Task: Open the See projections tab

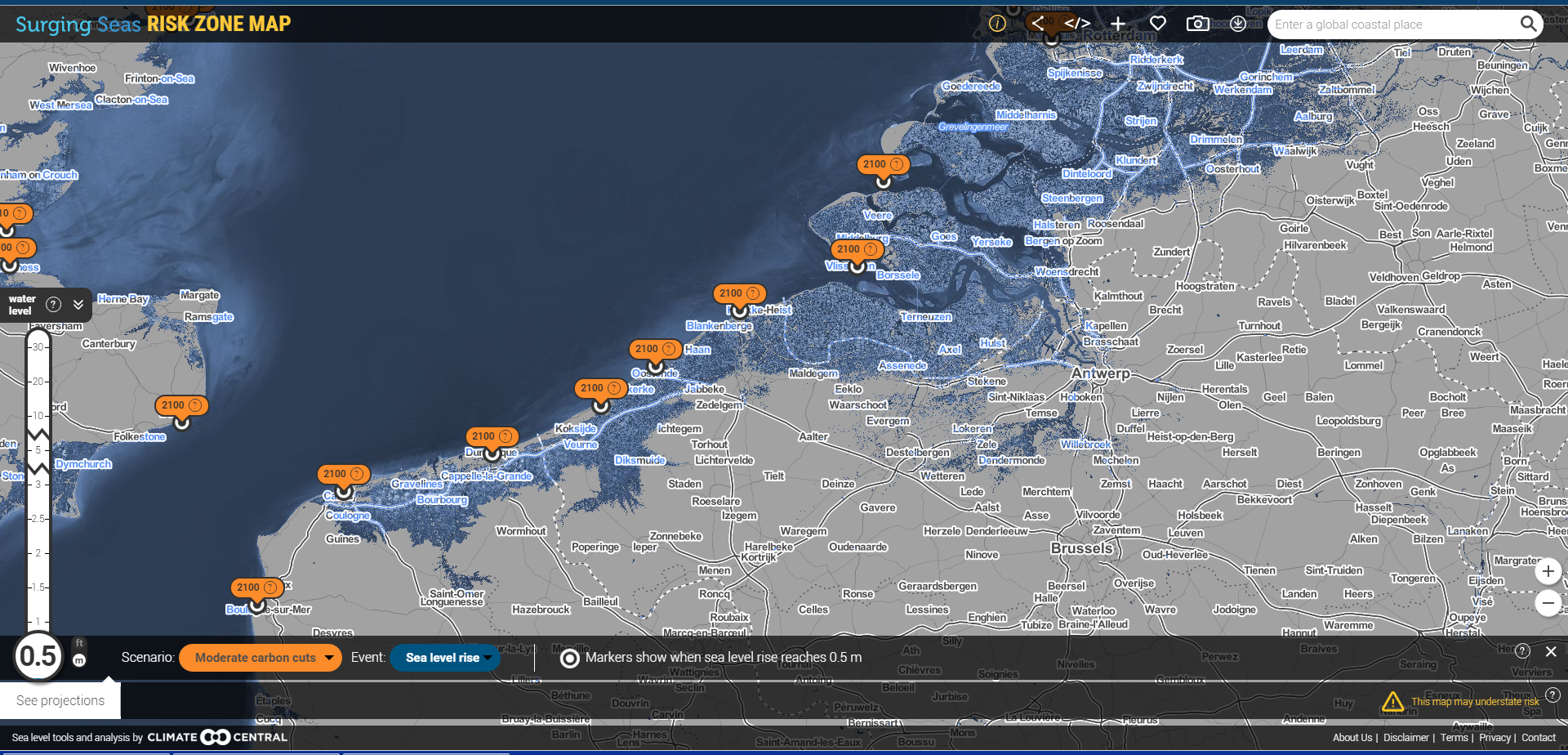Action: (60, 700)
